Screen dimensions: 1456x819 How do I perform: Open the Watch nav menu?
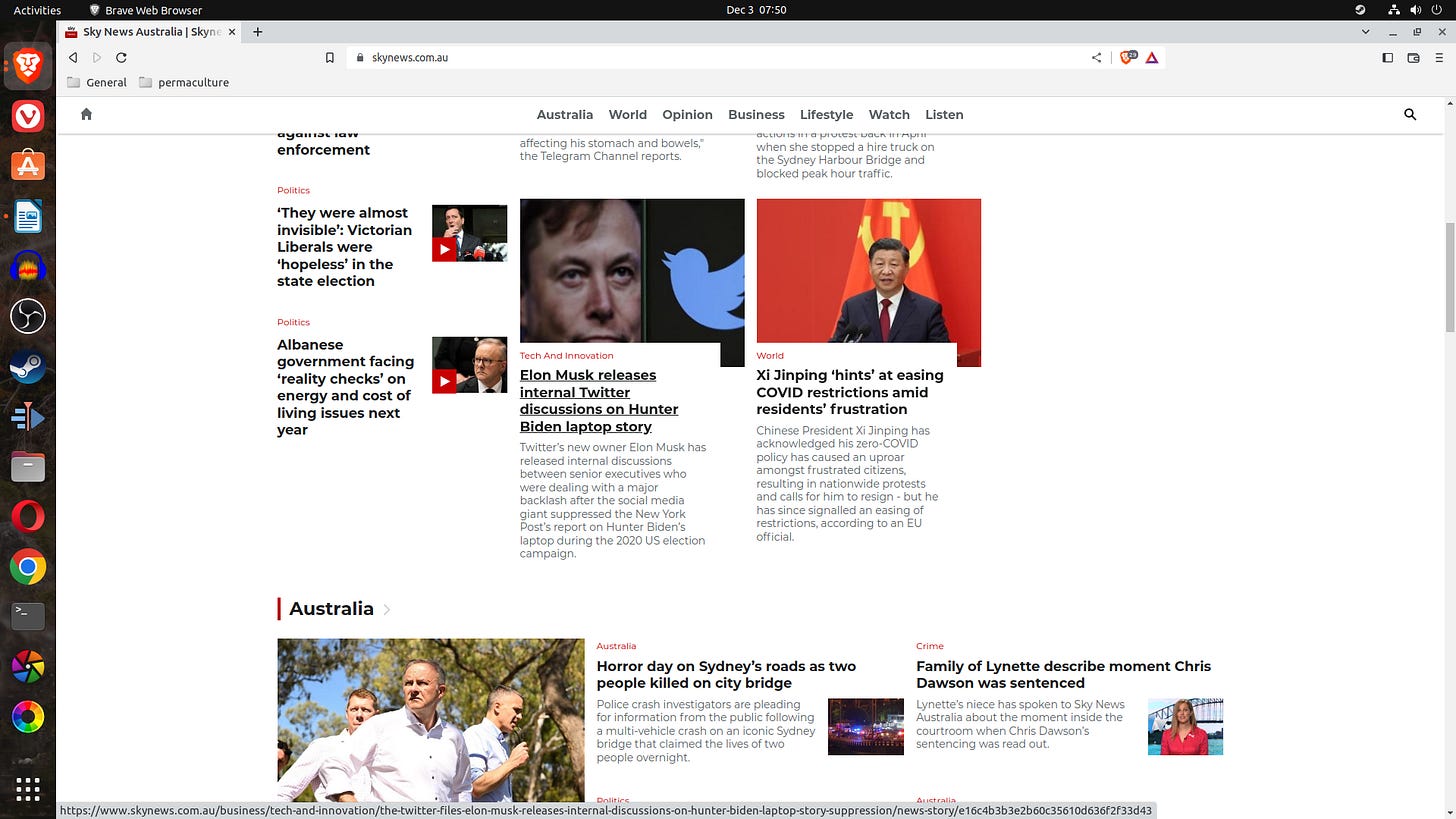coord(889,115)
